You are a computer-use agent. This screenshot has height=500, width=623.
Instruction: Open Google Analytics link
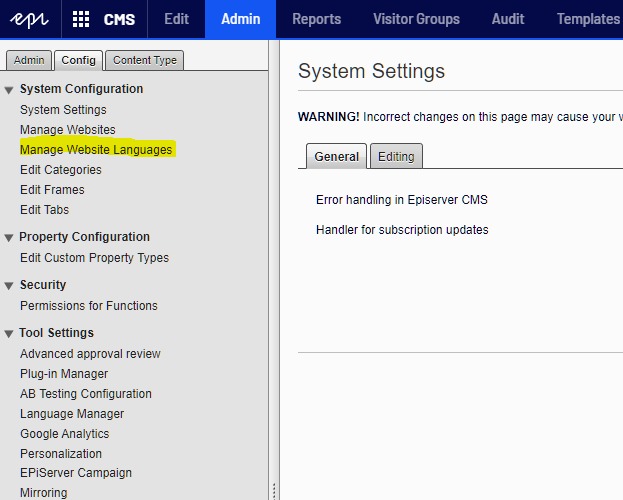pos(64,434)
